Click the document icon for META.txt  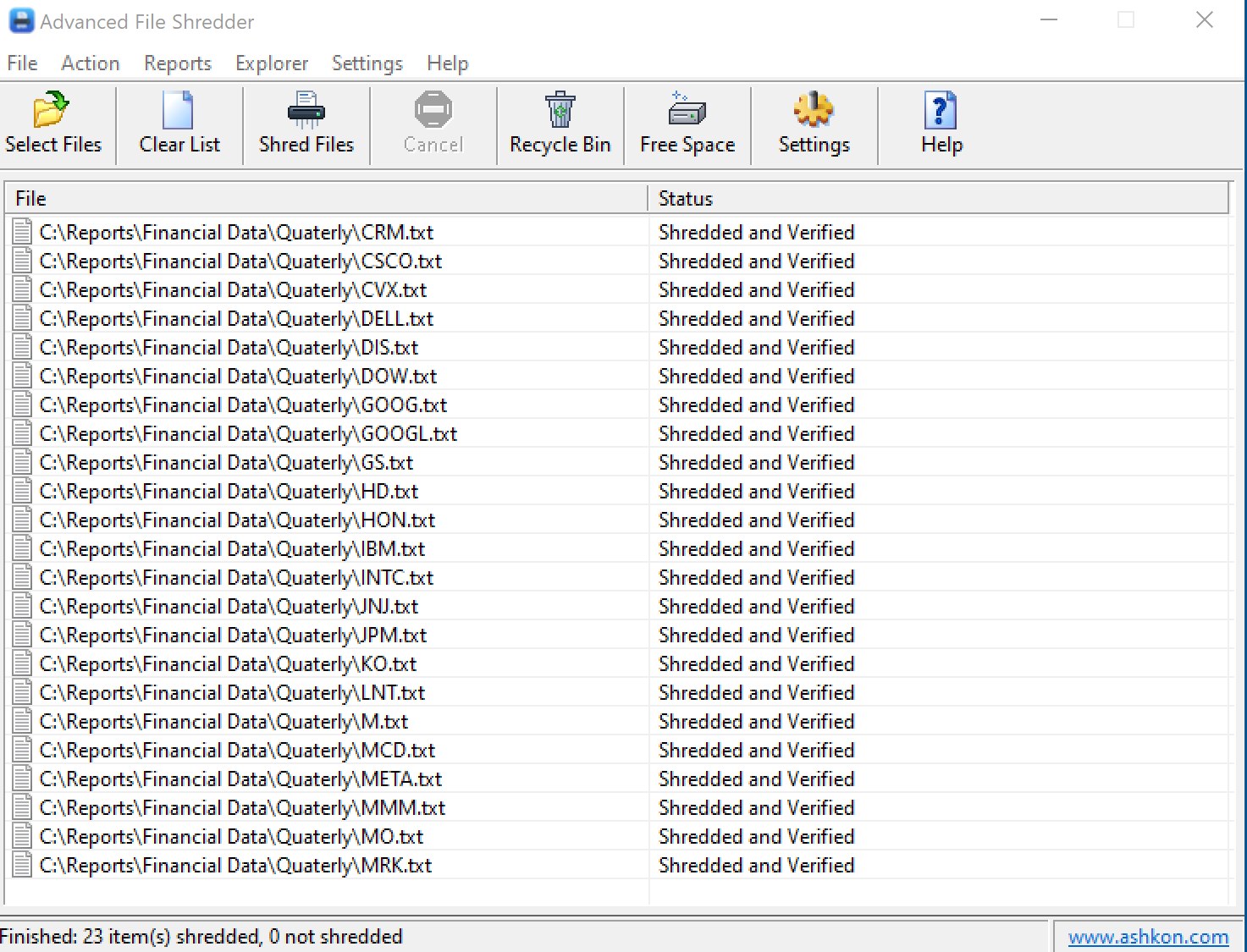23,779
